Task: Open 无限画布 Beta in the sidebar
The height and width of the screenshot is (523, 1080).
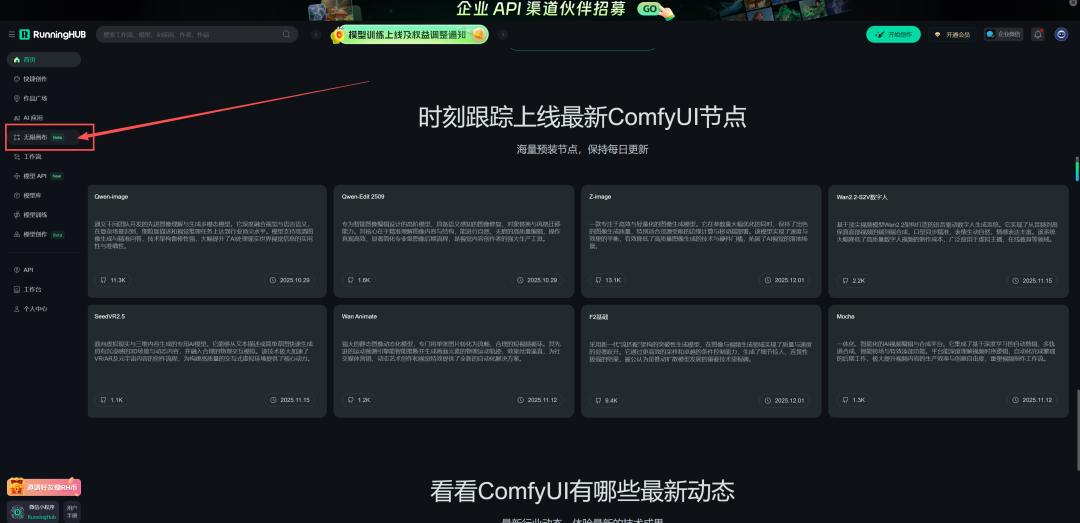Action: pos(43,138)
